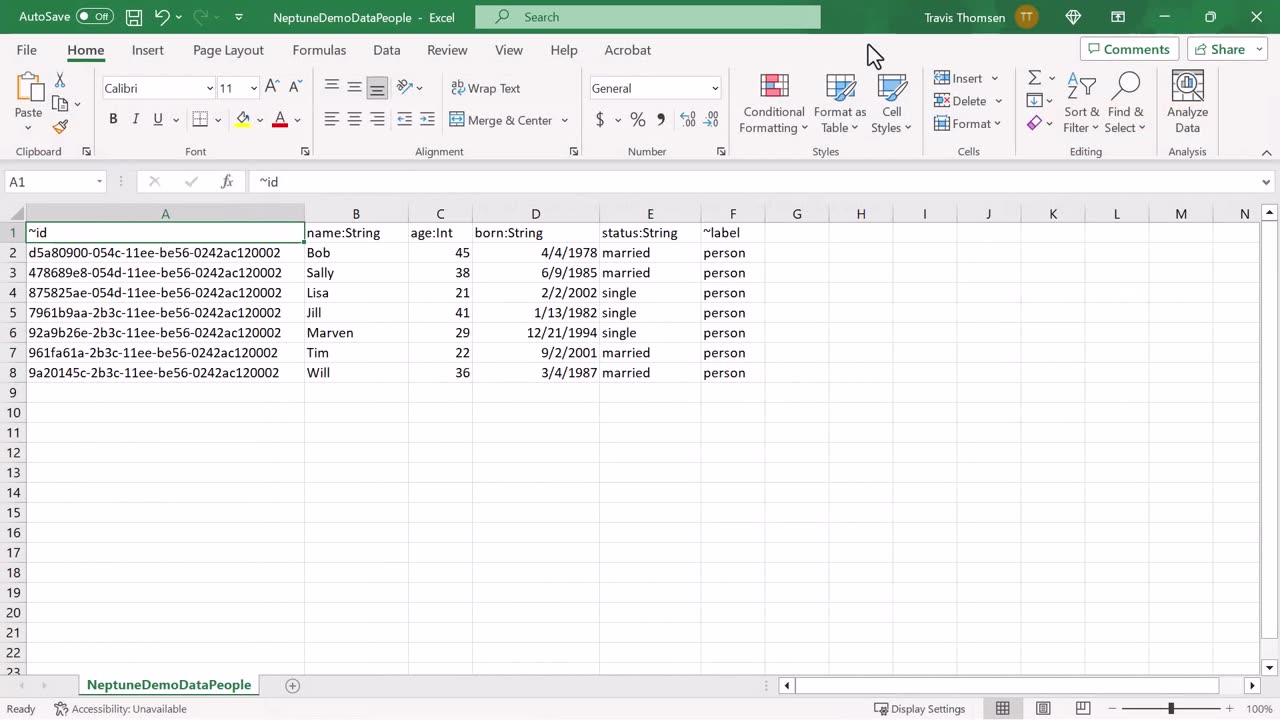Open the Formulas ribbon tab

tap(319, 50)
